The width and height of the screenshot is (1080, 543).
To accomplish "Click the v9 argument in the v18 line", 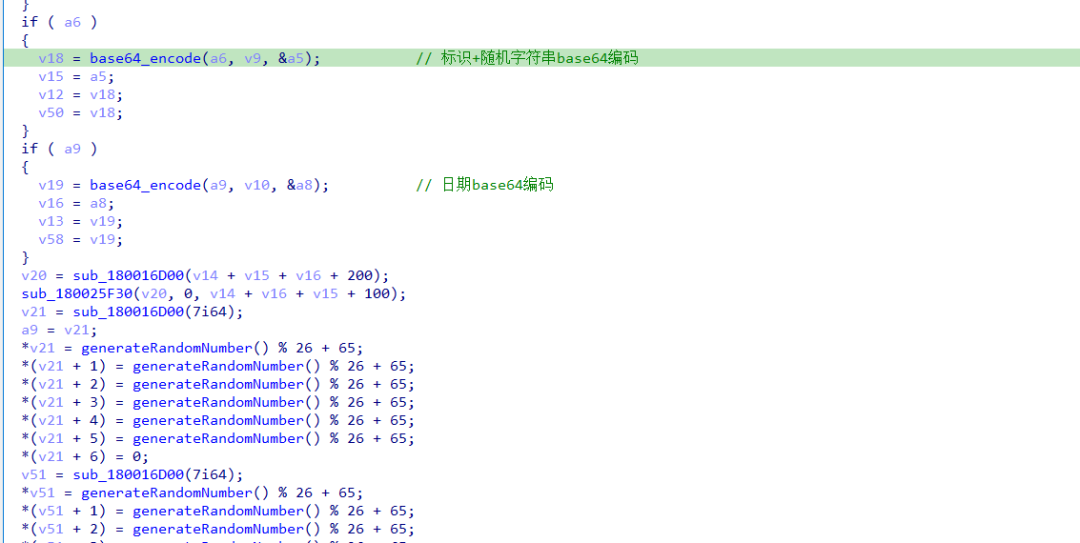I will tap(253, 59).
